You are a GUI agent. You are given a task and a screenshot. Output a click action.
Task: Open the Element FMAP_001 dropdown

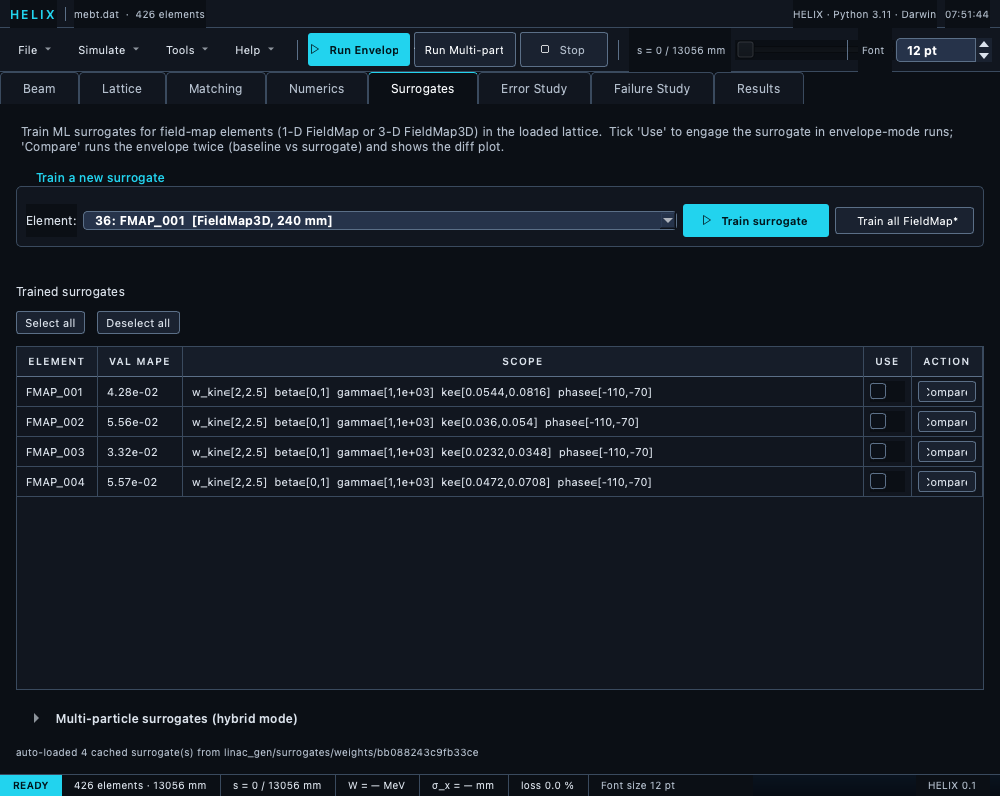pos(379,221)
